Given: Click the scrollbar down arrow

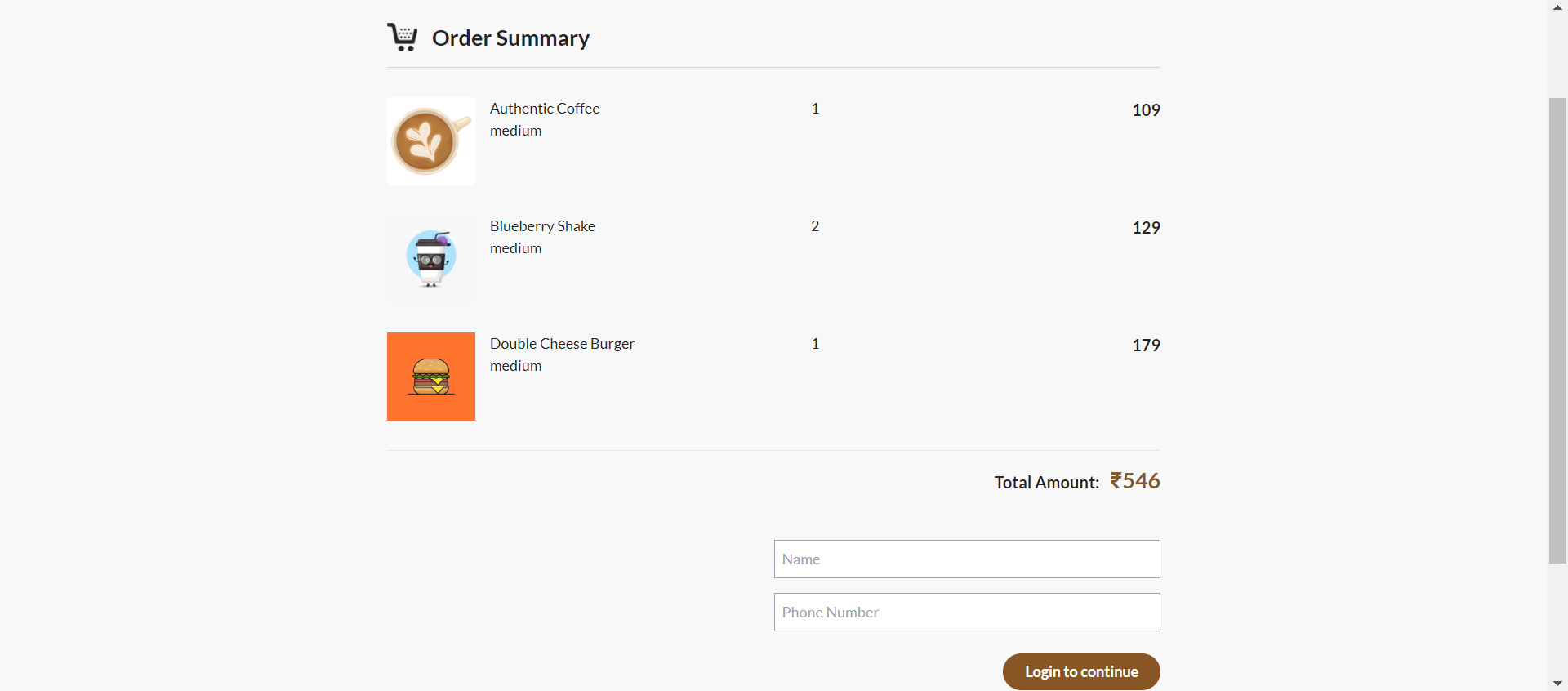Looking at the screenshot, I should tap(1557, 683).
